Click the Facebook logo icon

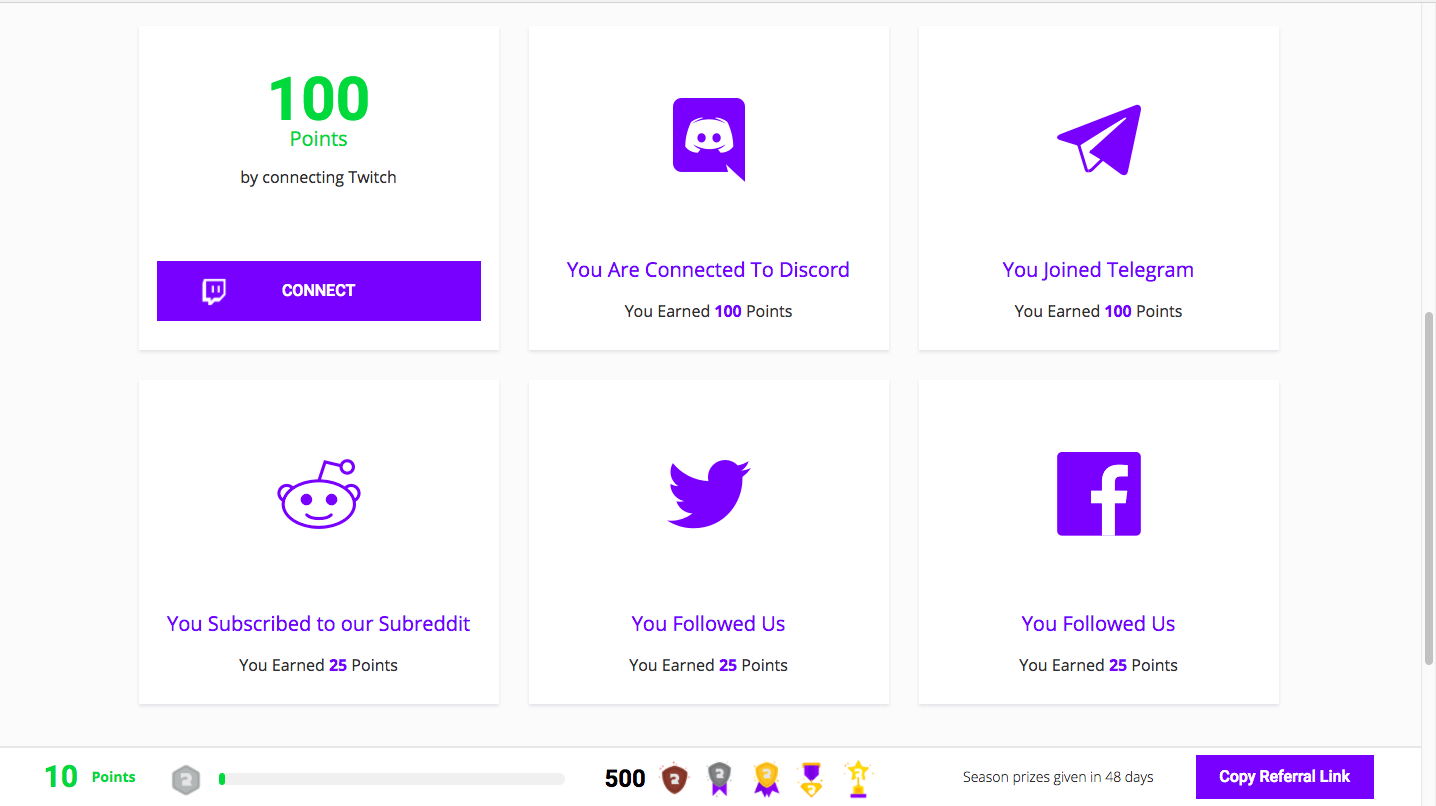click(1098, 494)
